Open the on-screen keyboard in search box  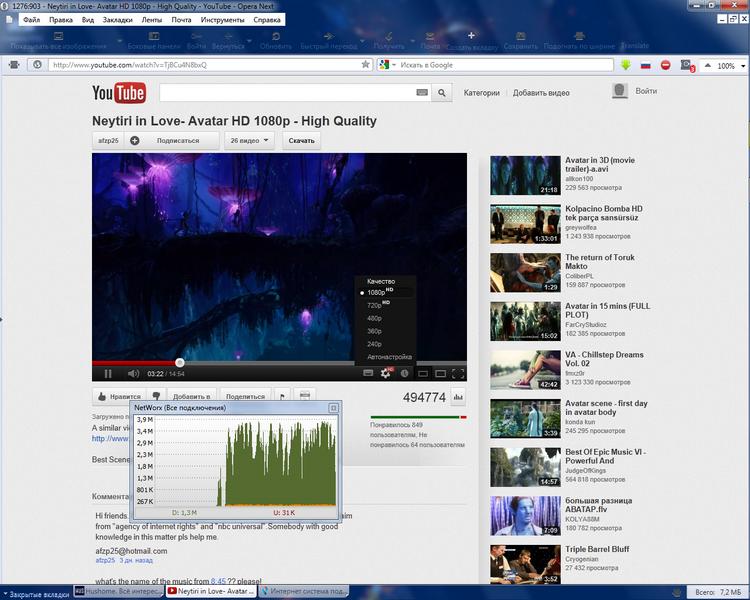click(422, 92)
